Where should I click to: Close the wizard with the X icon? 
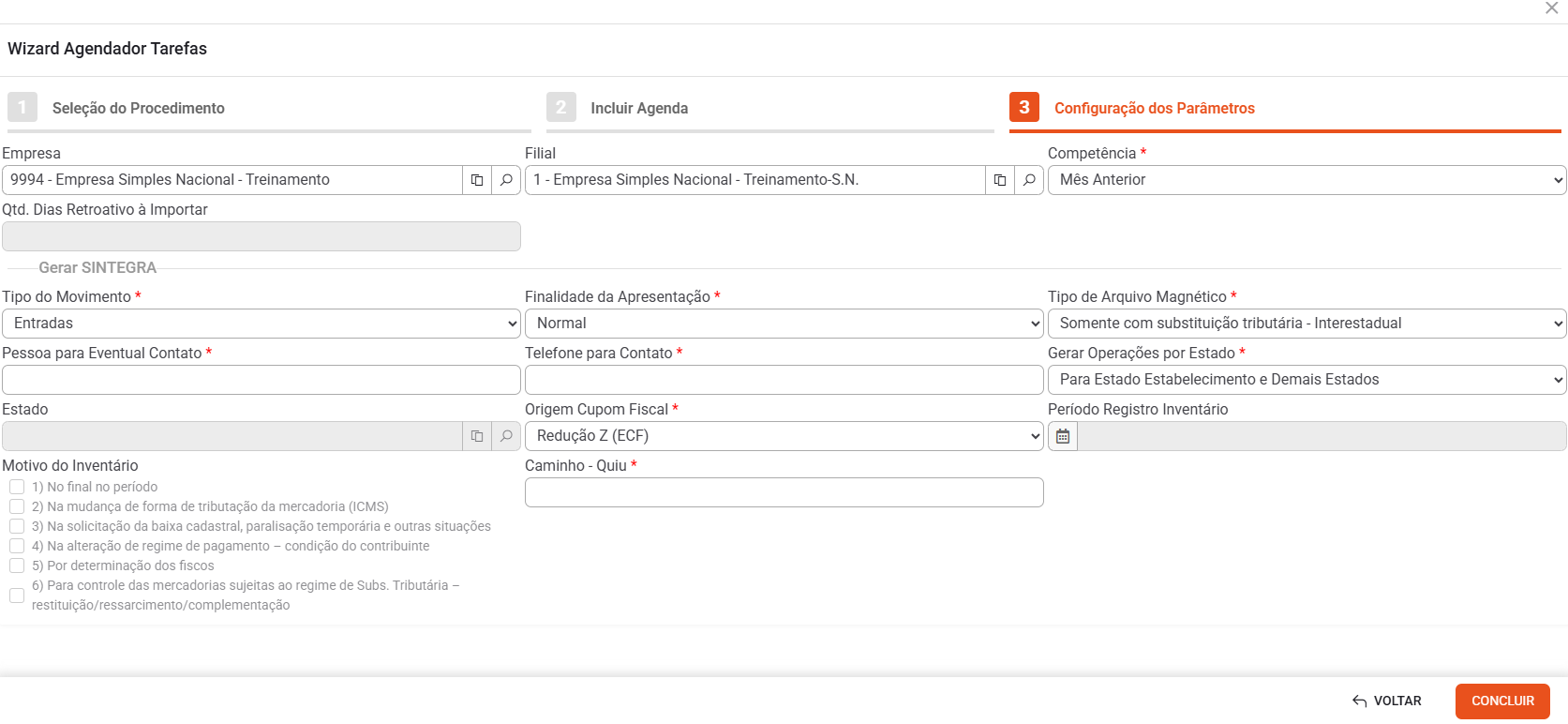pyautogui.click(x=1551, y=8)
